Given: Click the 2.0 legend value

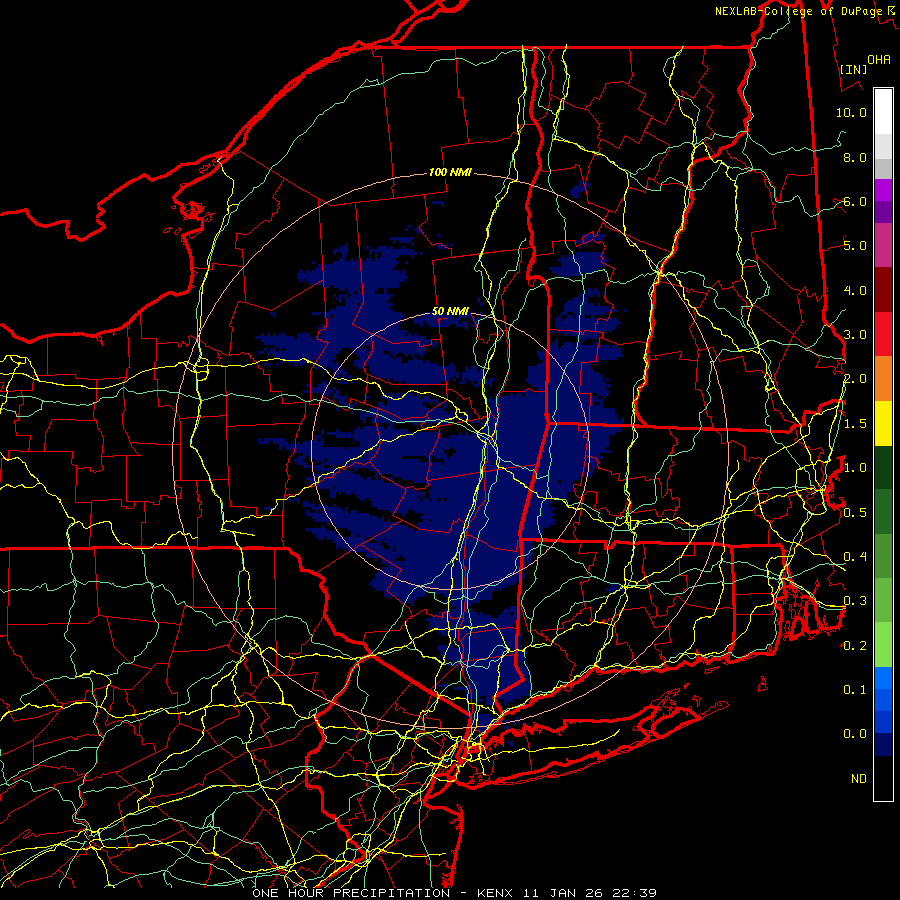Looking at the screenshot, I should point(855,379).
